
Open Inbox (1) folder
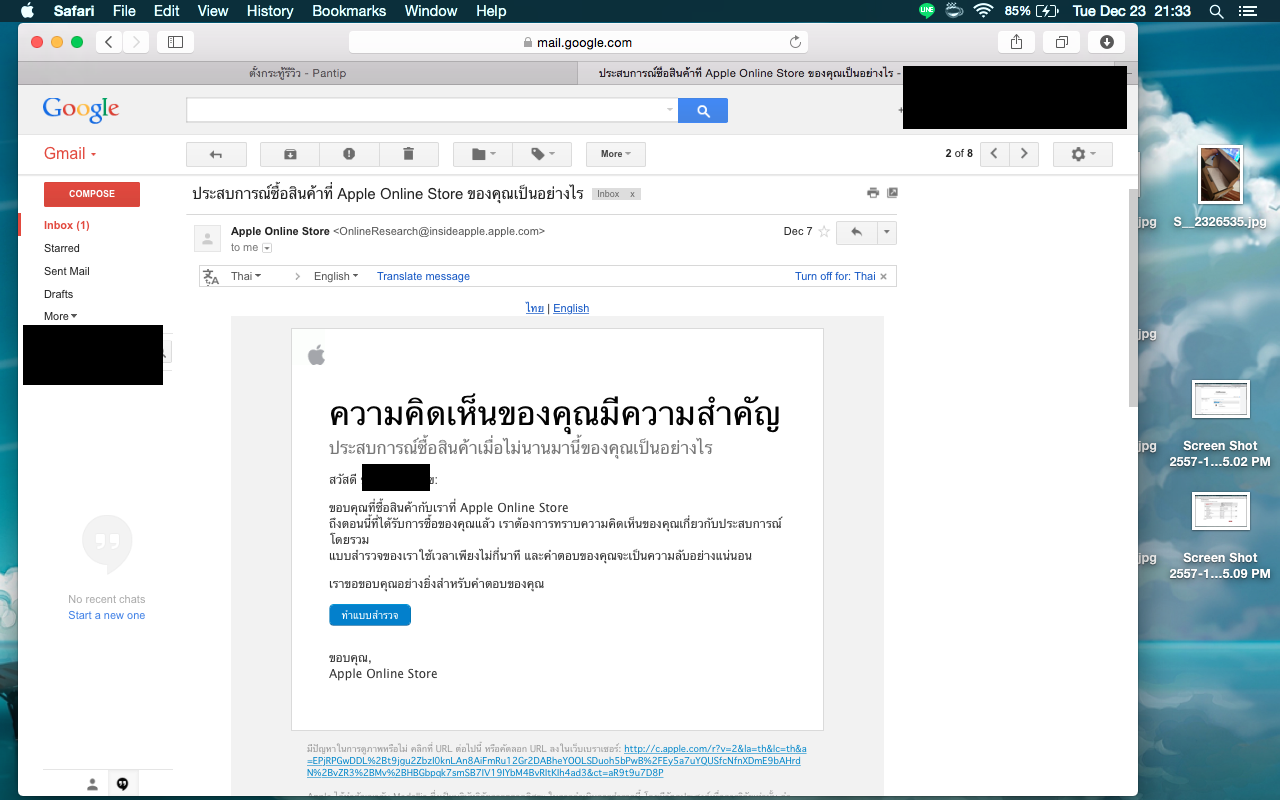click(67, 225)
